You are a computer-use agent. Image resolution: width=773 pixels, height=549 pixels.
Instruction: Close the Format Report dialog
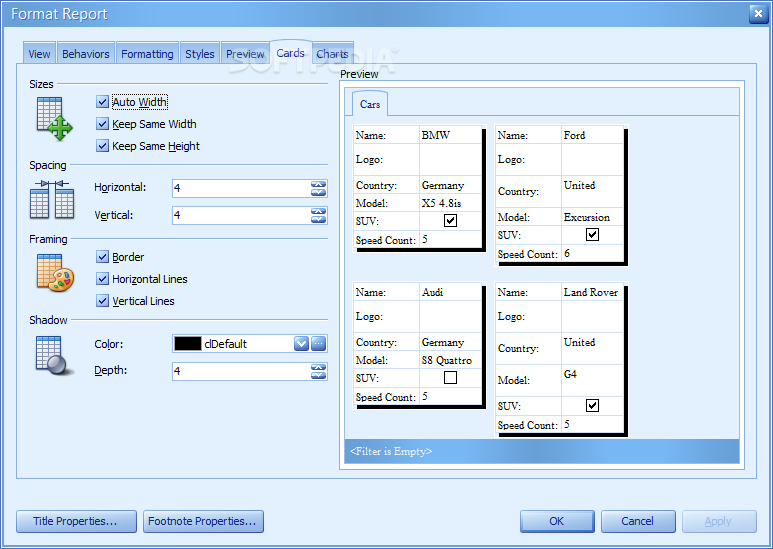[758, 14]
